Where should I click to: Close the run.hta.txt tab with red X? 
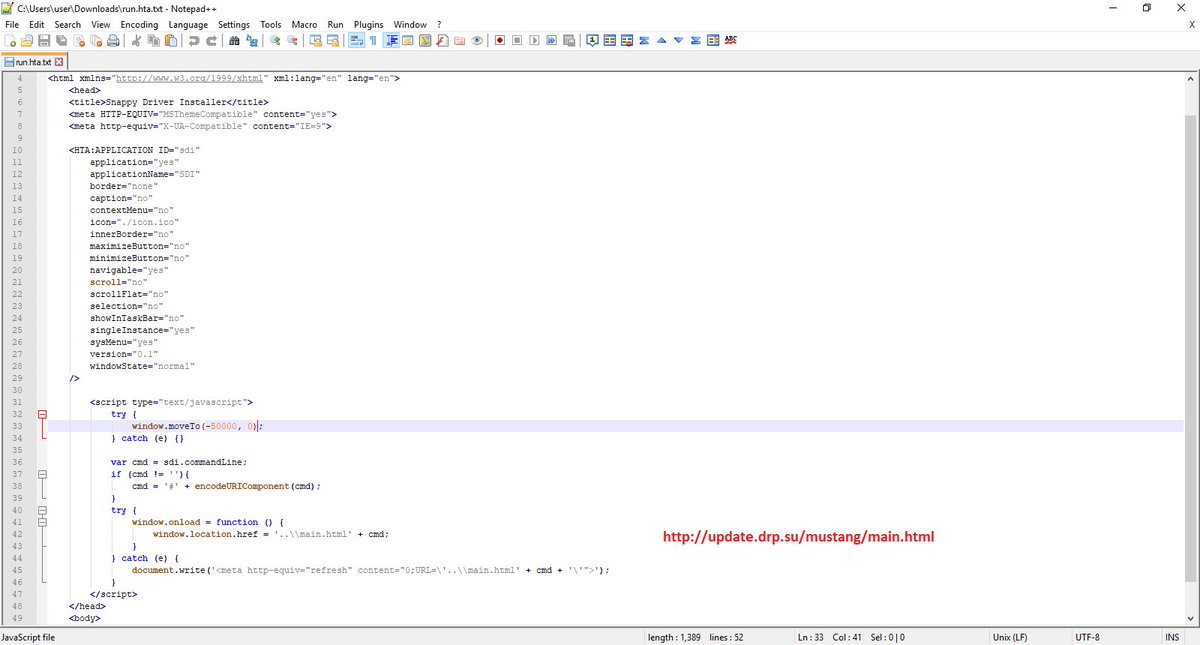tap(59, 62)
